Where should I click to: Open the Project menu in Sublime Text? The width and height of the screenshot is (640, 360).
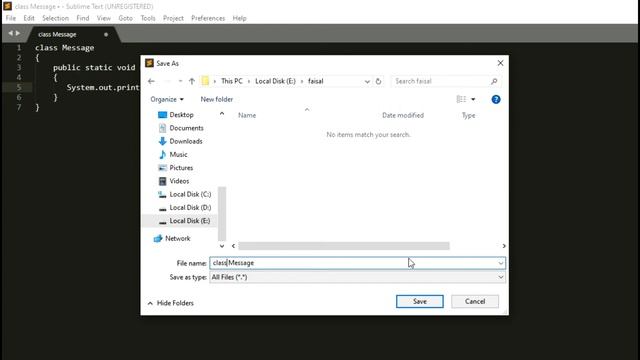(173, 18)
